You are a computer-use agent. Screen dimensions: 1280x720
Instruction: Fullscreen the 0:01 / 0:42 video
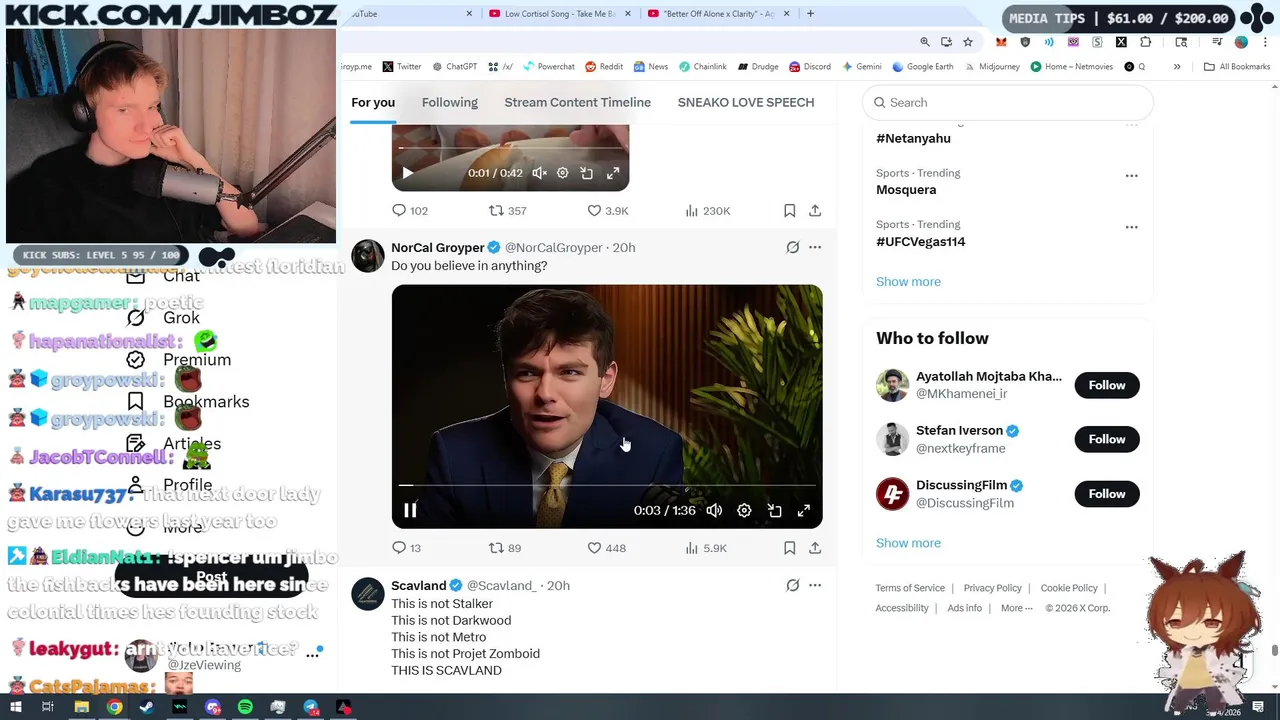(x=613, y=173)
